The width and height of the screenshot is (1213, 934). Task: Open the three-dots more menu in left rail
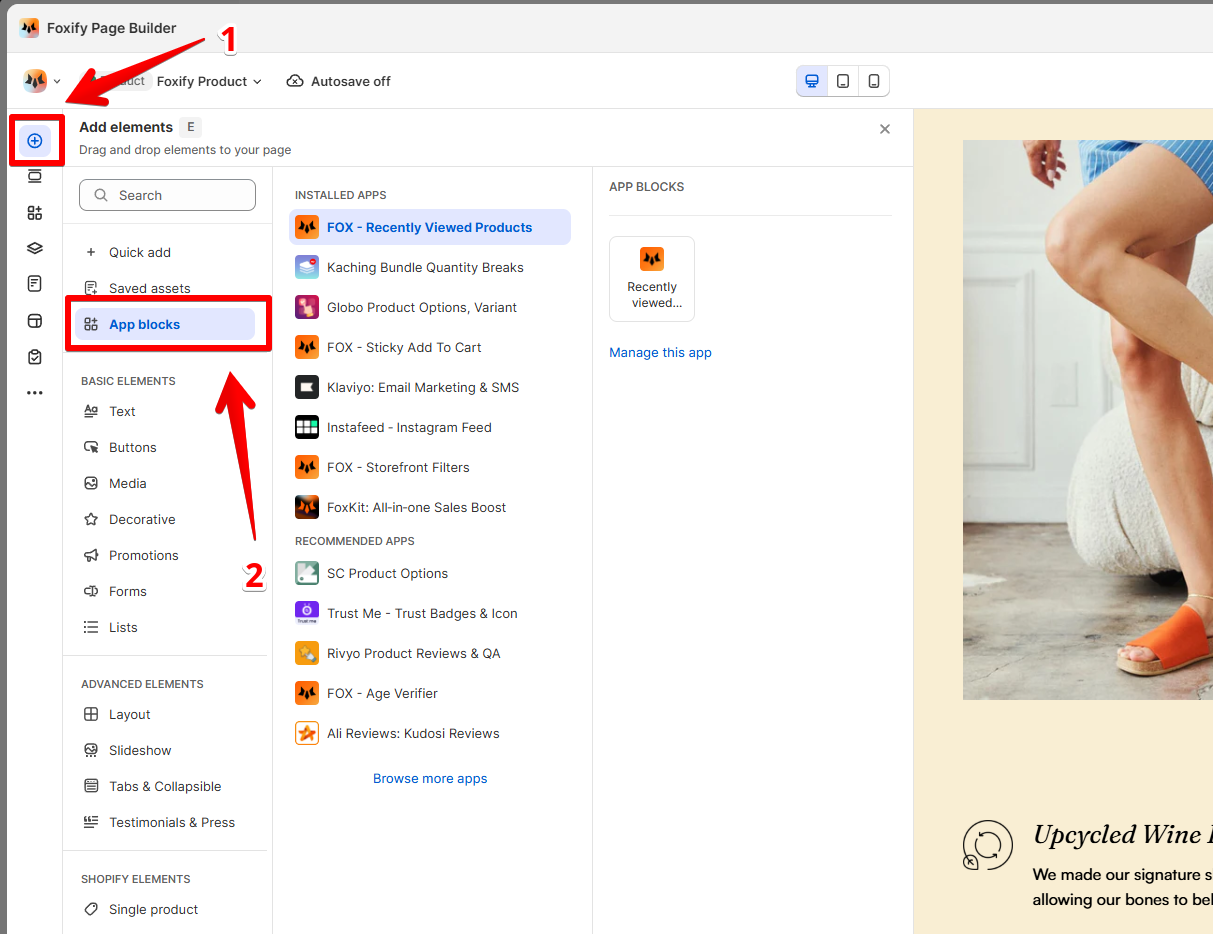point(35,393)
